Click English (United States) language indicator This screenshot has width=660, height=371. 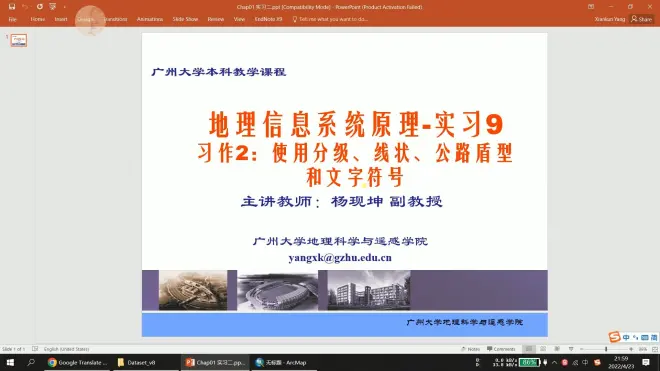pyautogui.click(x=67, y=349)
